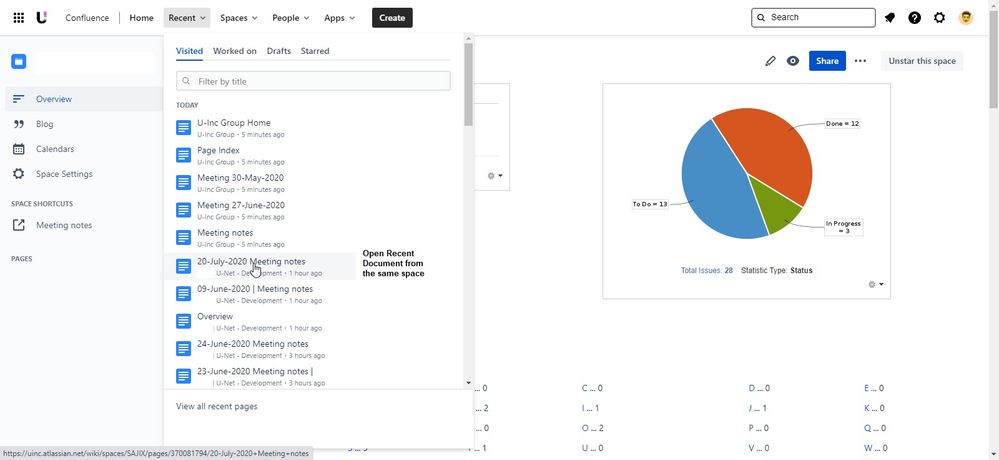Screen dimensions: 999x460
Task: Click the top bar Search field
Action: point(813,18)
